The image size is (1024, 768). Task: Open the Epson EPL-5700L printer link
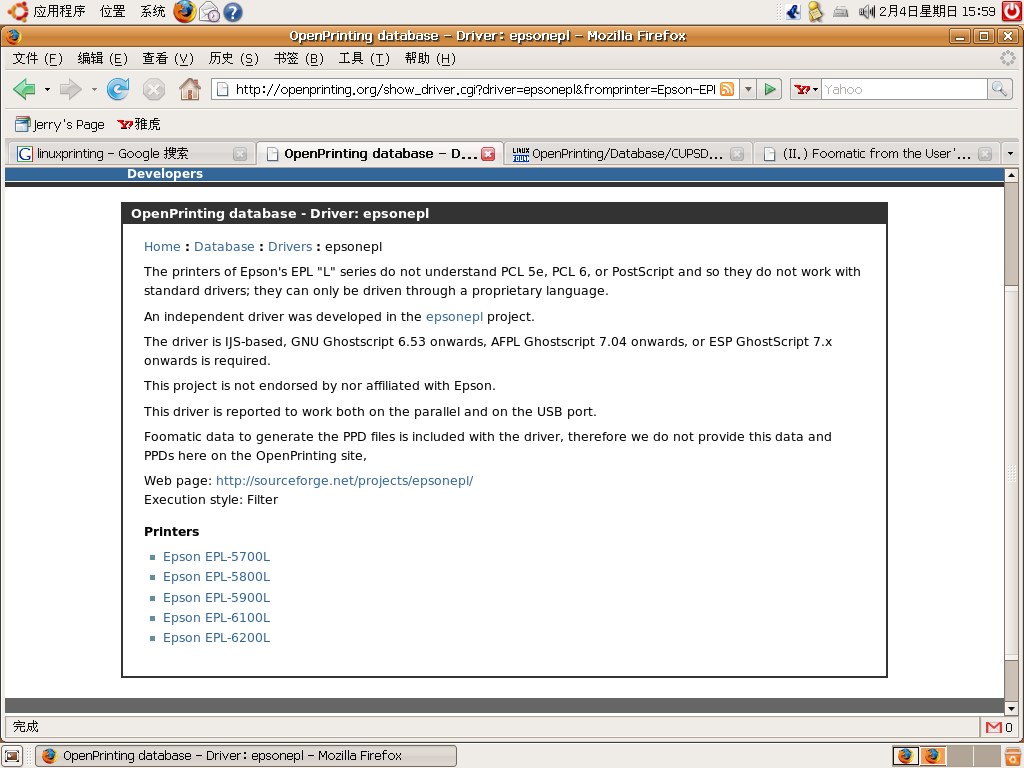(216, 557)
